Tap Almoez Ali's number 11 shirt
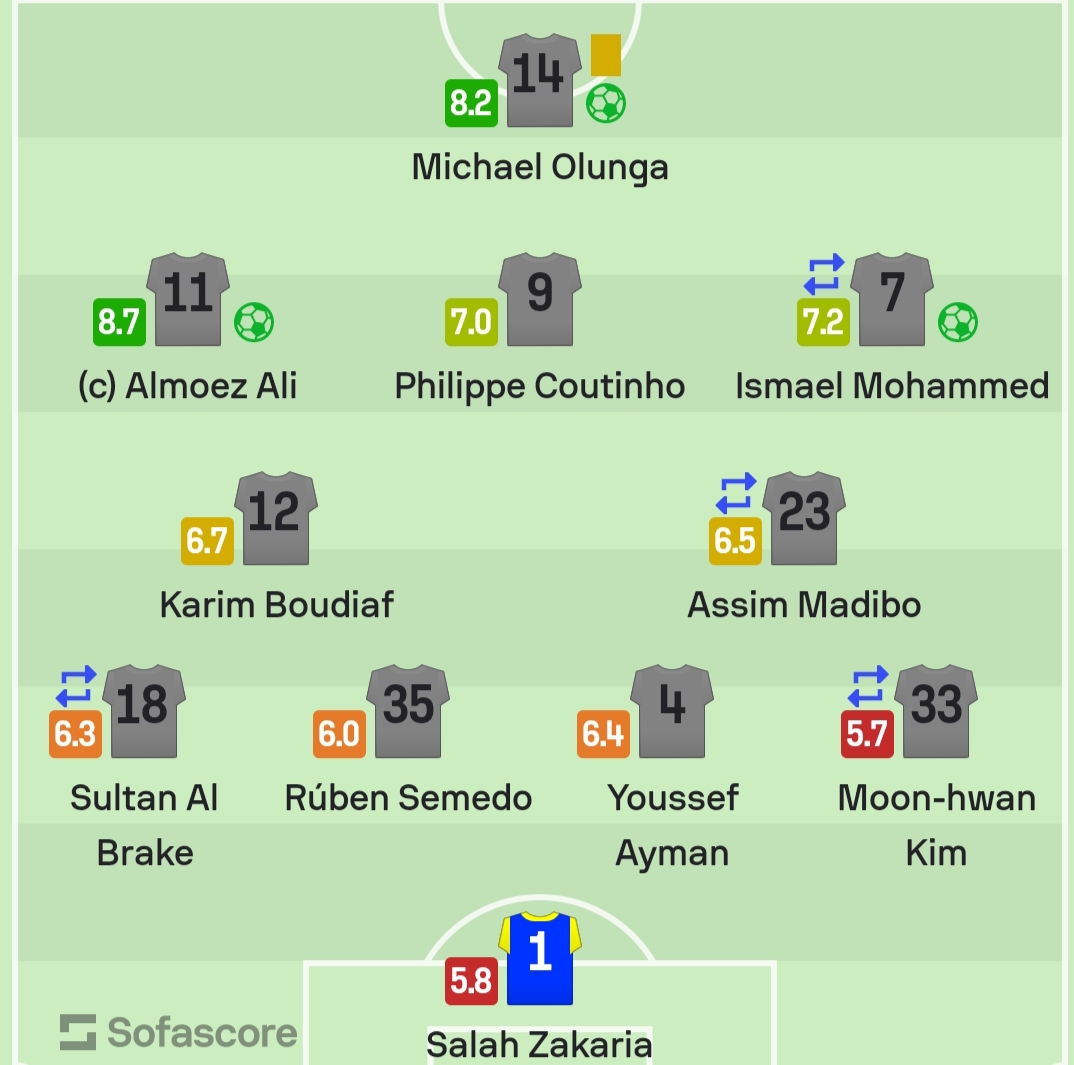Screen dimensions: 1074x1065 pos(188,299)
